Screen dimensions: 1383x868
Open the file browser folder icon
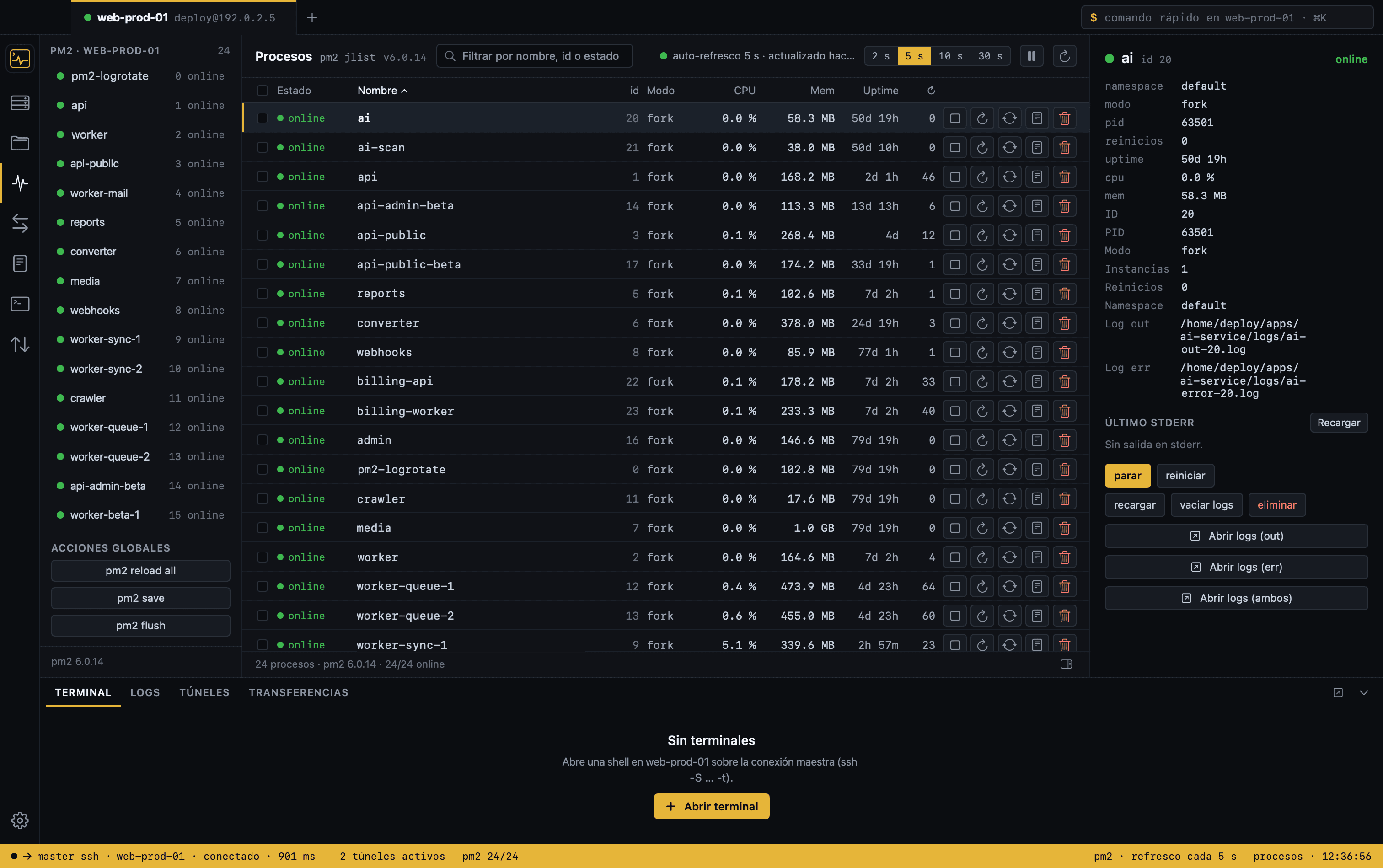click(20, 143)
